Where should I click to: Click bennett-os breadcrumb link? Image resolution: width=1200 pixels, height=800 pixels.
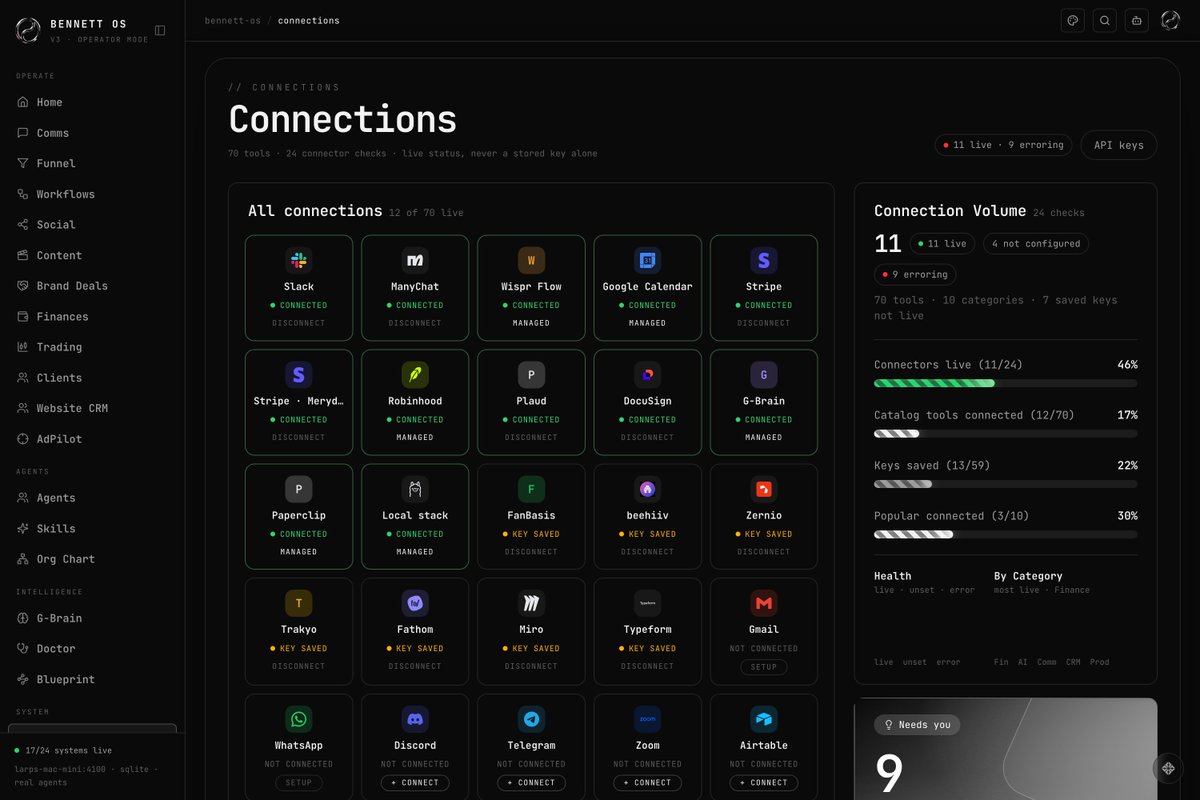click(231, 20)
